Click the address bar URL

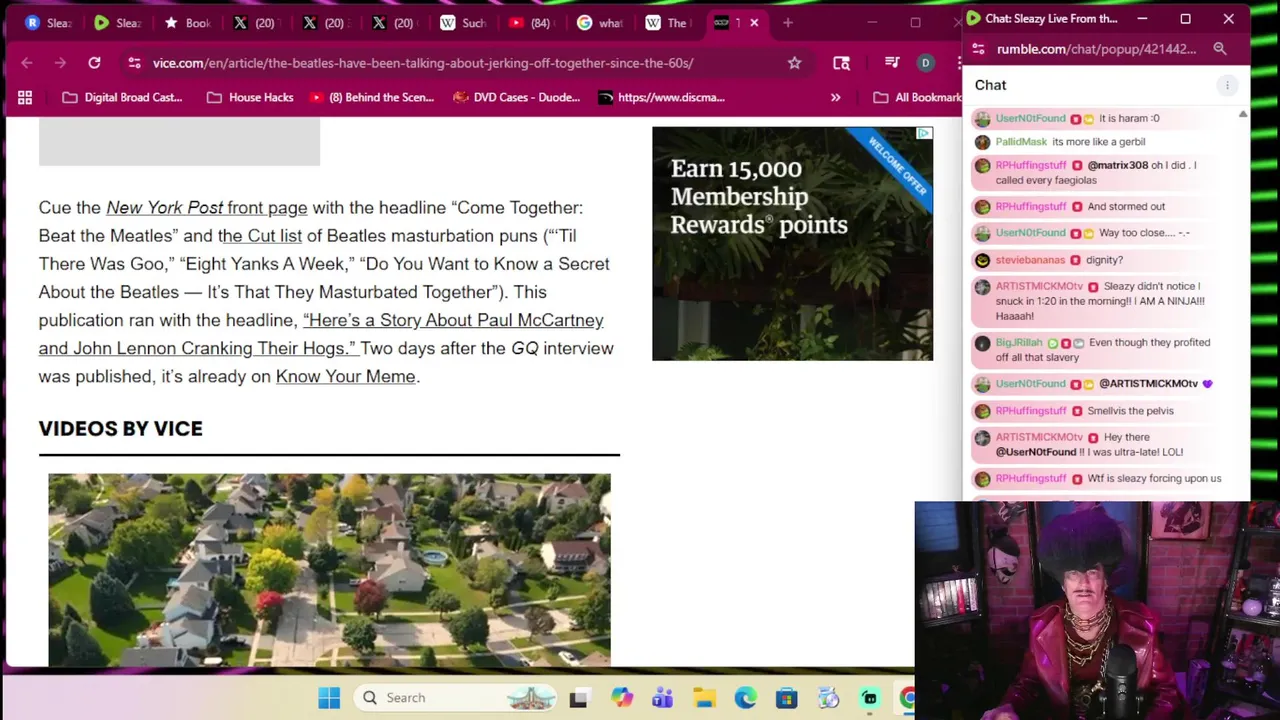tap(423, 63)
